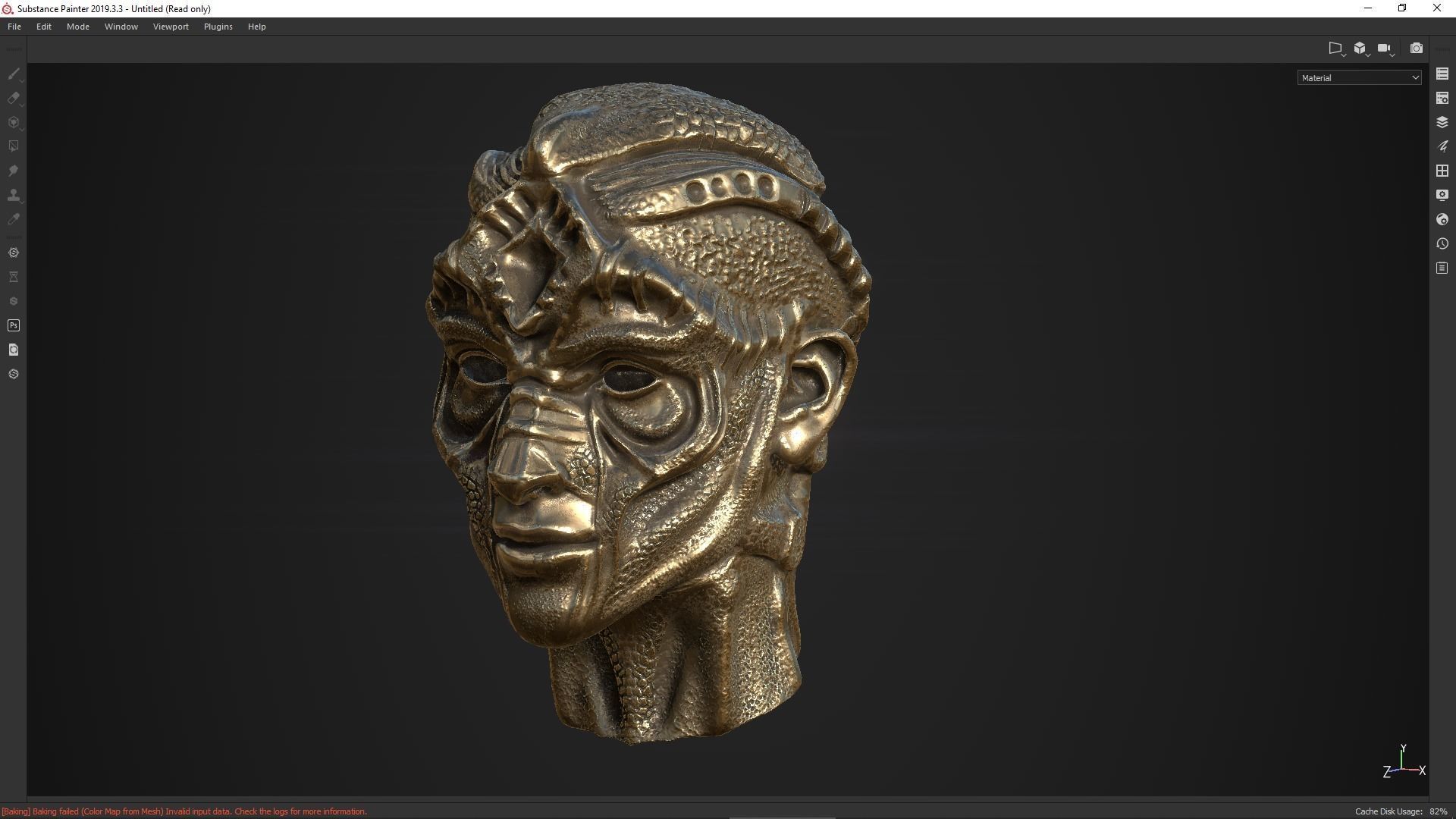Select the Polygon Fill tool
Viewport: 1456px width, 819px height.
(x=14, y=146)
